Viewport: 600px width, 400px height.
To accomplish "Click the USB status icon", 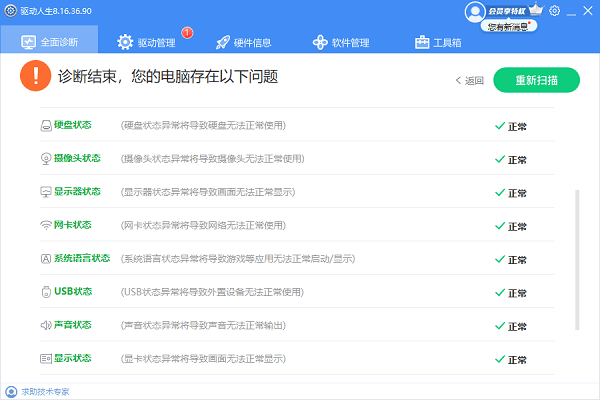I will 46,292.
